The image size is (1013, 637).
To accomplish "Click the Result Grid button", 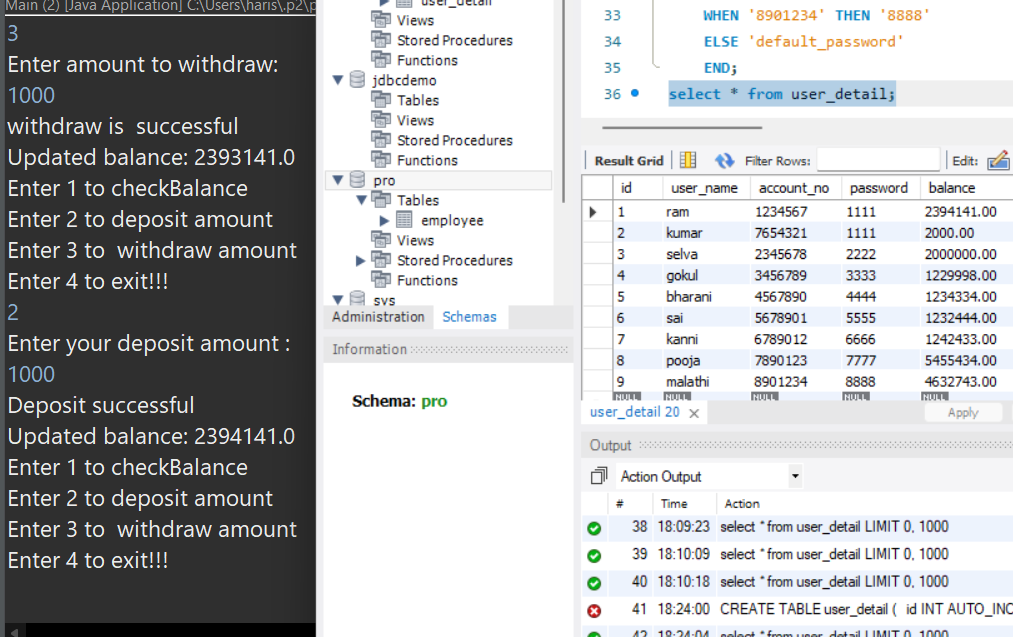I will click(628, 161).
